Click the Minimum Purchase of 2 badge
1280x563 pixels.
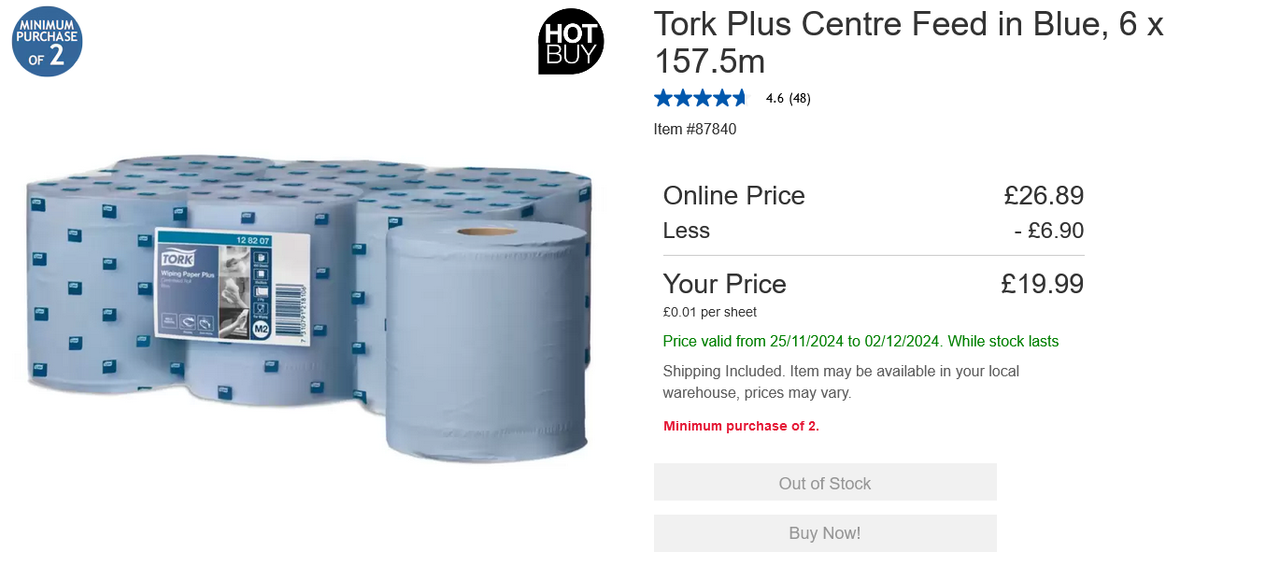47,41
